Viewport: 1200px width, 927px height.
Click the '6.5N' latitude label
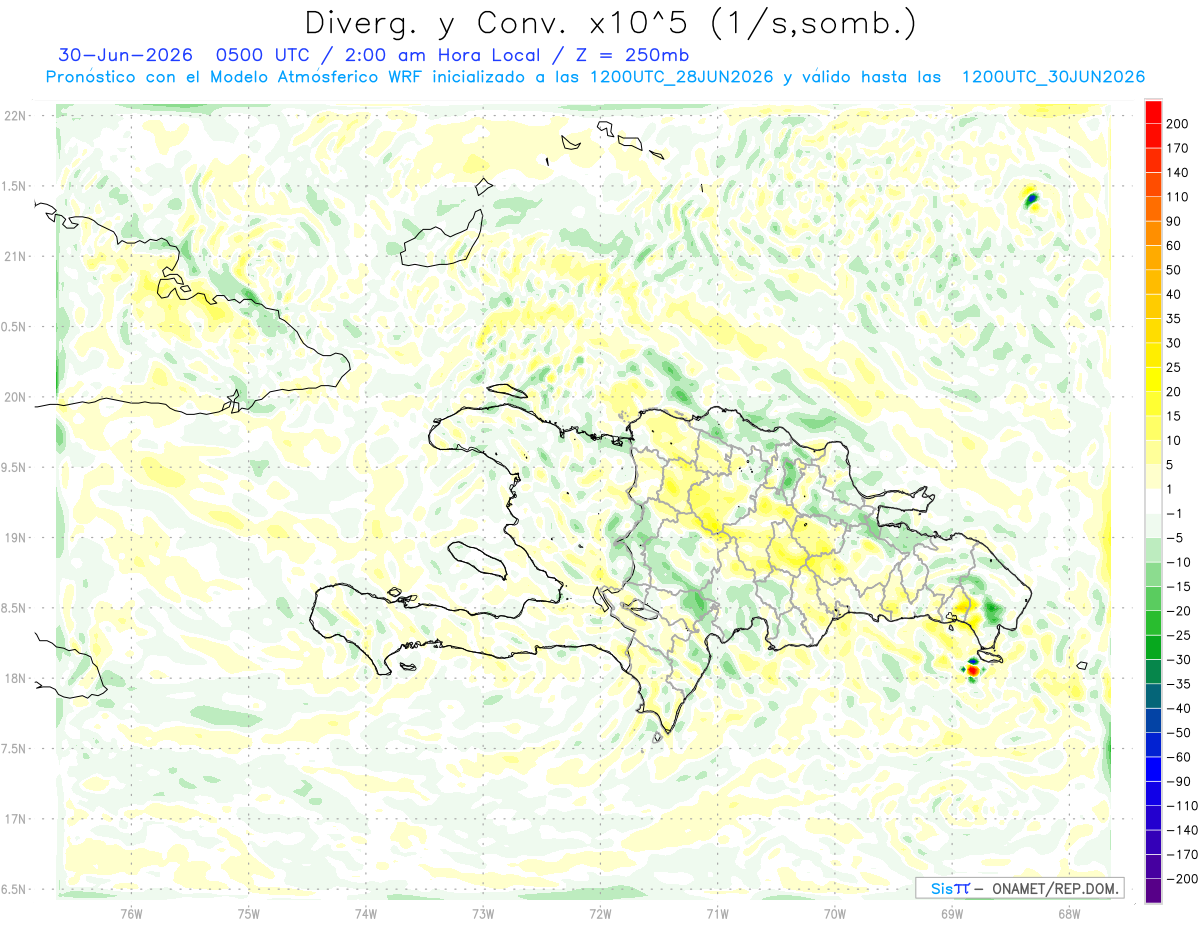(15, 889)
